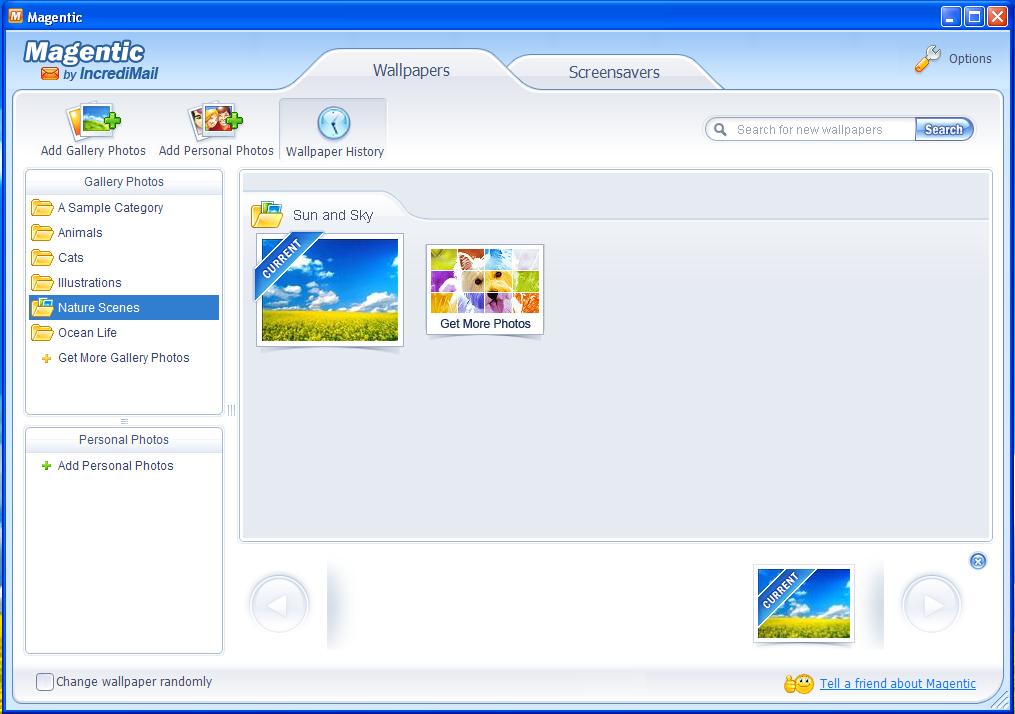Open Options wrench icon
The image size is (1015, 714).
[928, 58]
